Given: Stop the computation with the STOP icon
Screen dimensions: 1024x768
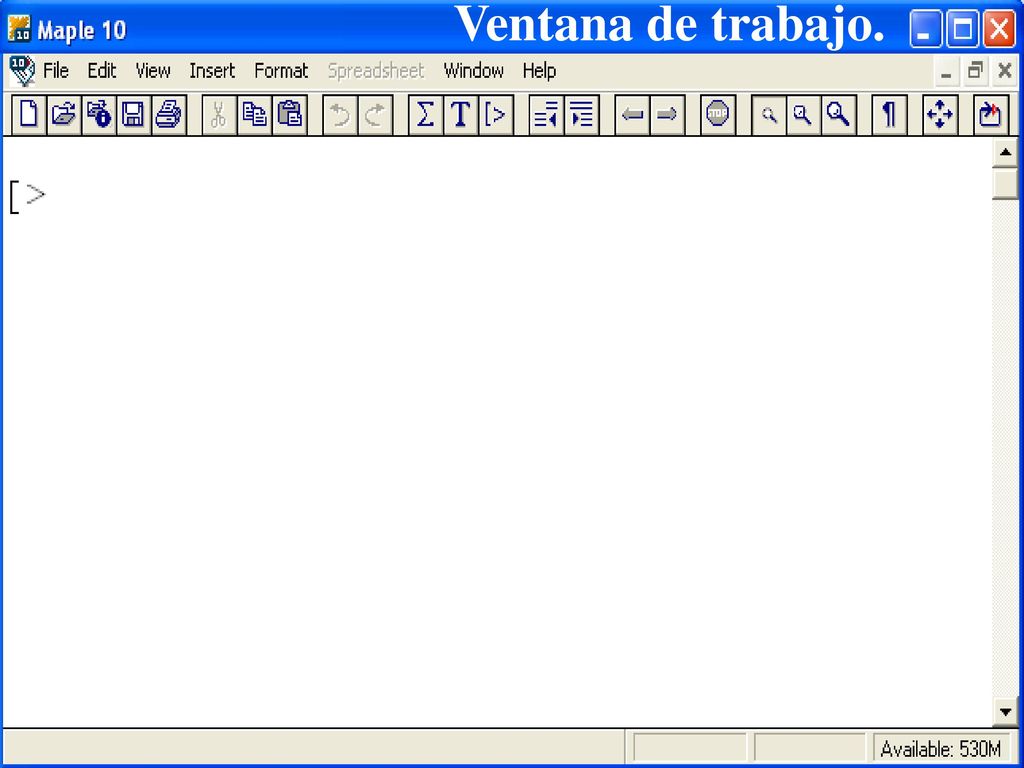Looking at the screenshot, I should point(718,115).
